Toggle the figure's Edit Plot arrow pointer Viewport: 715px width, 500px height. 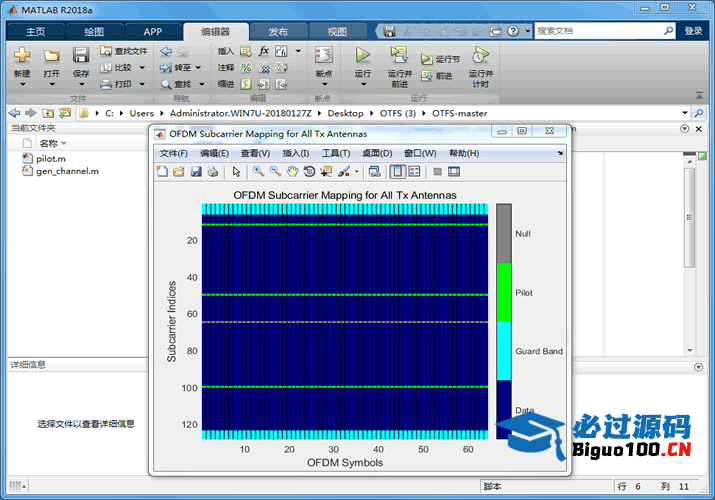click(236, 172)
